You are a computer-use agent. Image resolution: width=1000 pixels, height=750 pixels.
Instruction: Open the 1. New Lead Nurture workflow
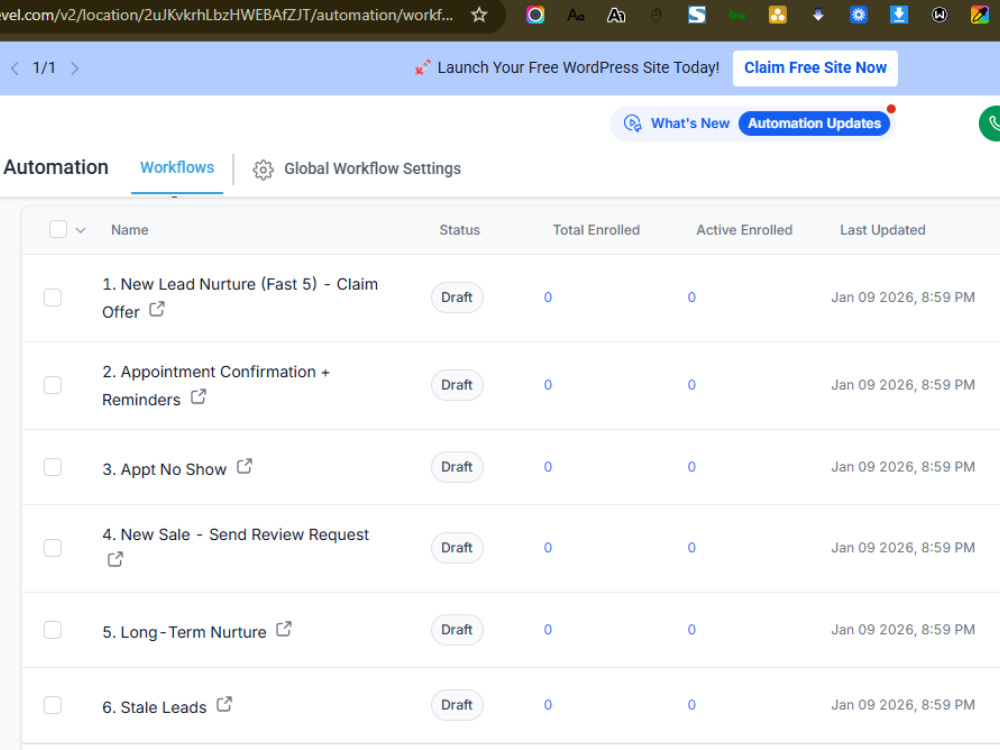tap(240, 297)
